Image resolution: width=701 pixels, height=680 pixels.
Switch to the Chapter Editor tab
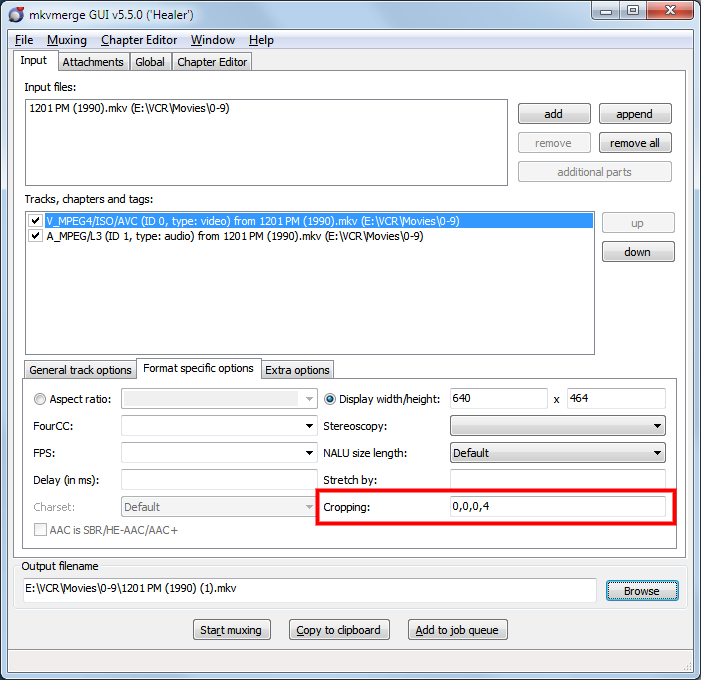click(212, 62)
